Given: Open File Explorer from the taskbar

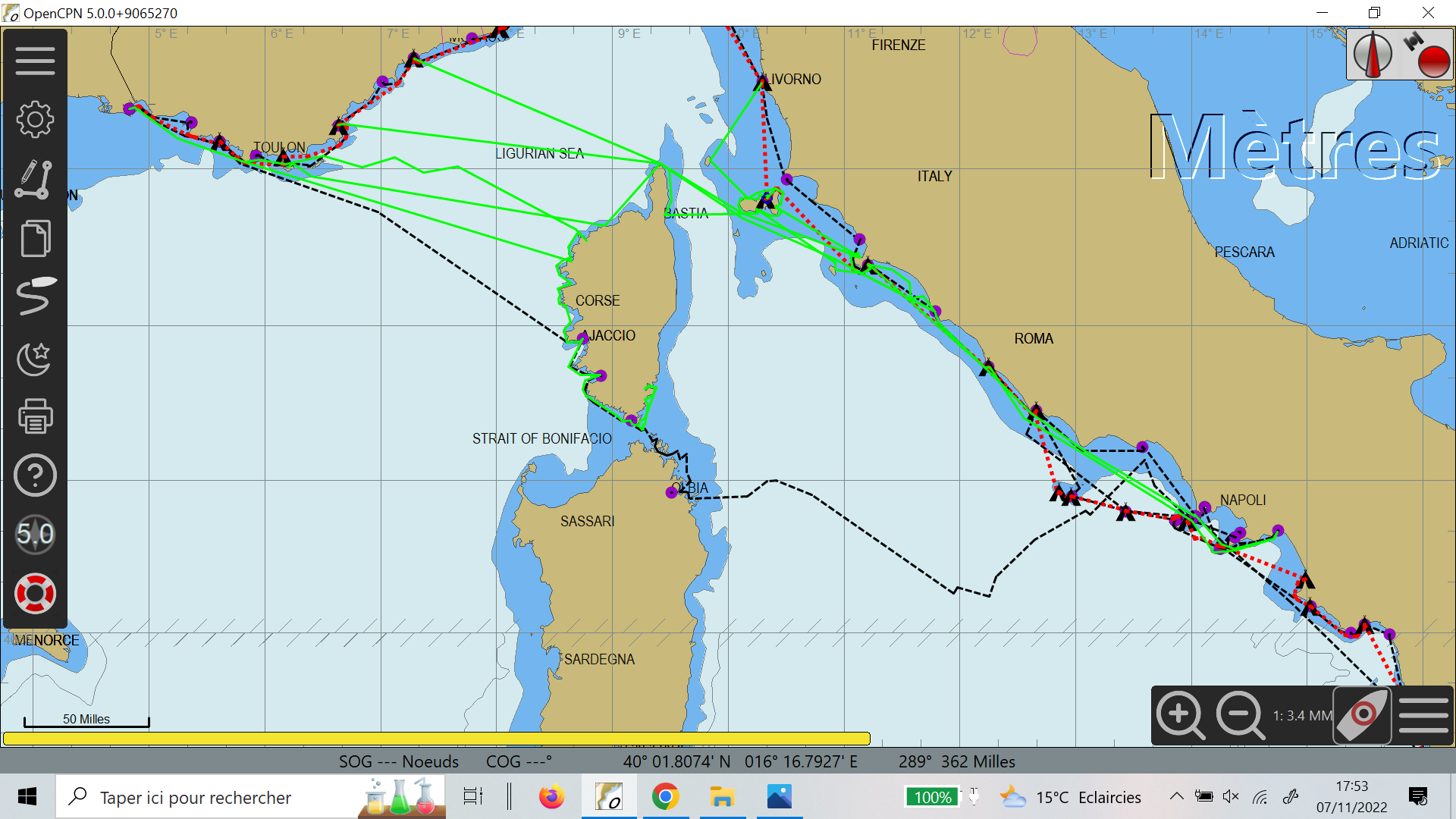Looking at the screenshot, I should coord(722,797).
